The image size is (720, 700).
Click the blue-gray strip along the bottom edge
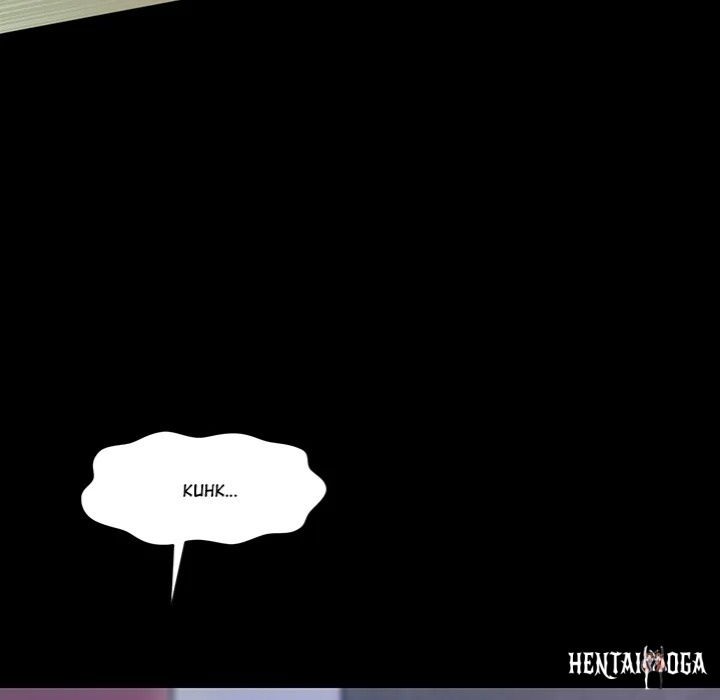click(x=500, y=695)
